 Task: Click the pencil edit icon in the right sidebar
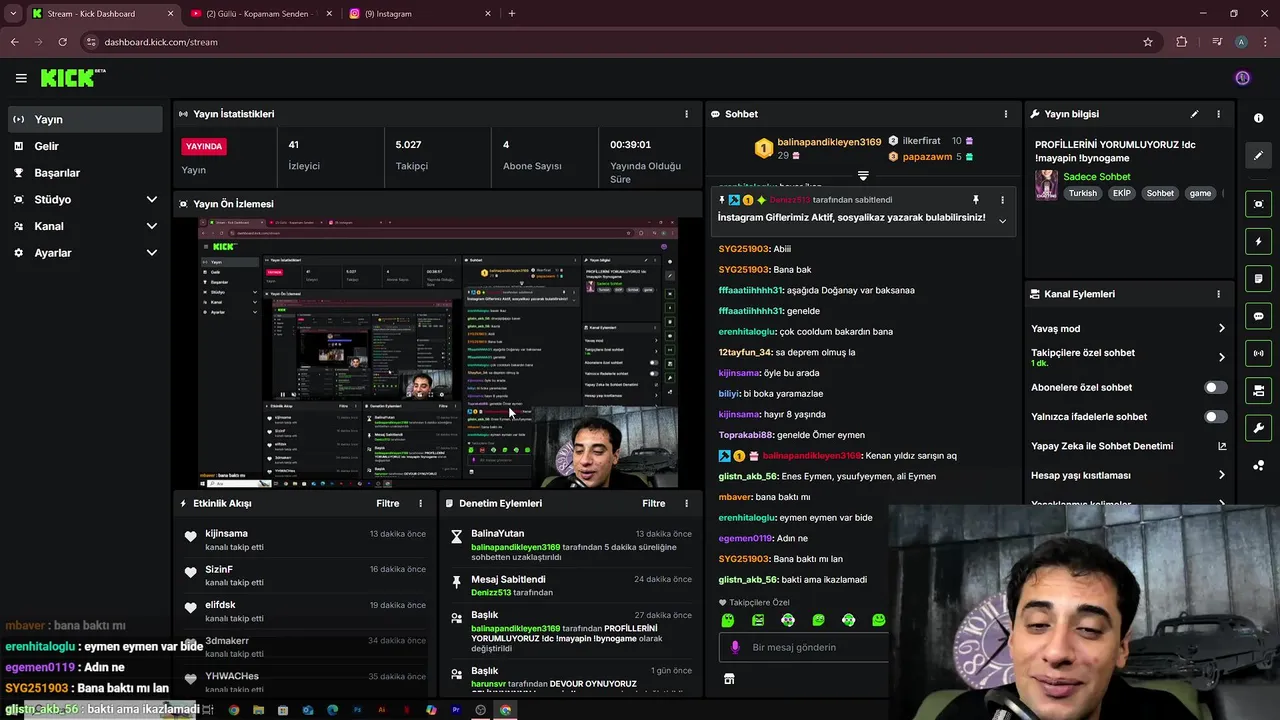coord(1258,156)
